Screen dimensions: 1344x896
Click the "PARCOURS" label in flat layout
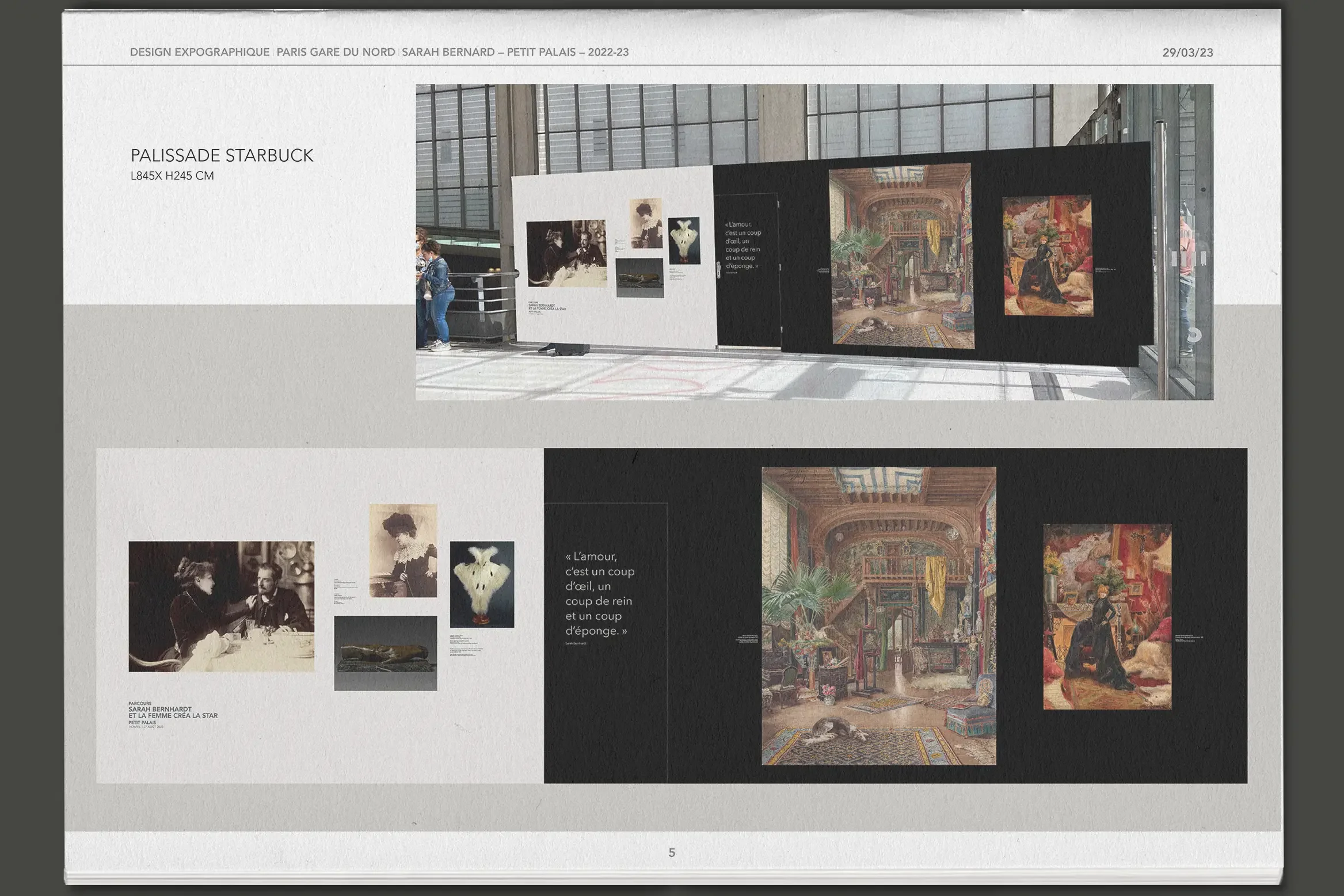coord(140,703)
